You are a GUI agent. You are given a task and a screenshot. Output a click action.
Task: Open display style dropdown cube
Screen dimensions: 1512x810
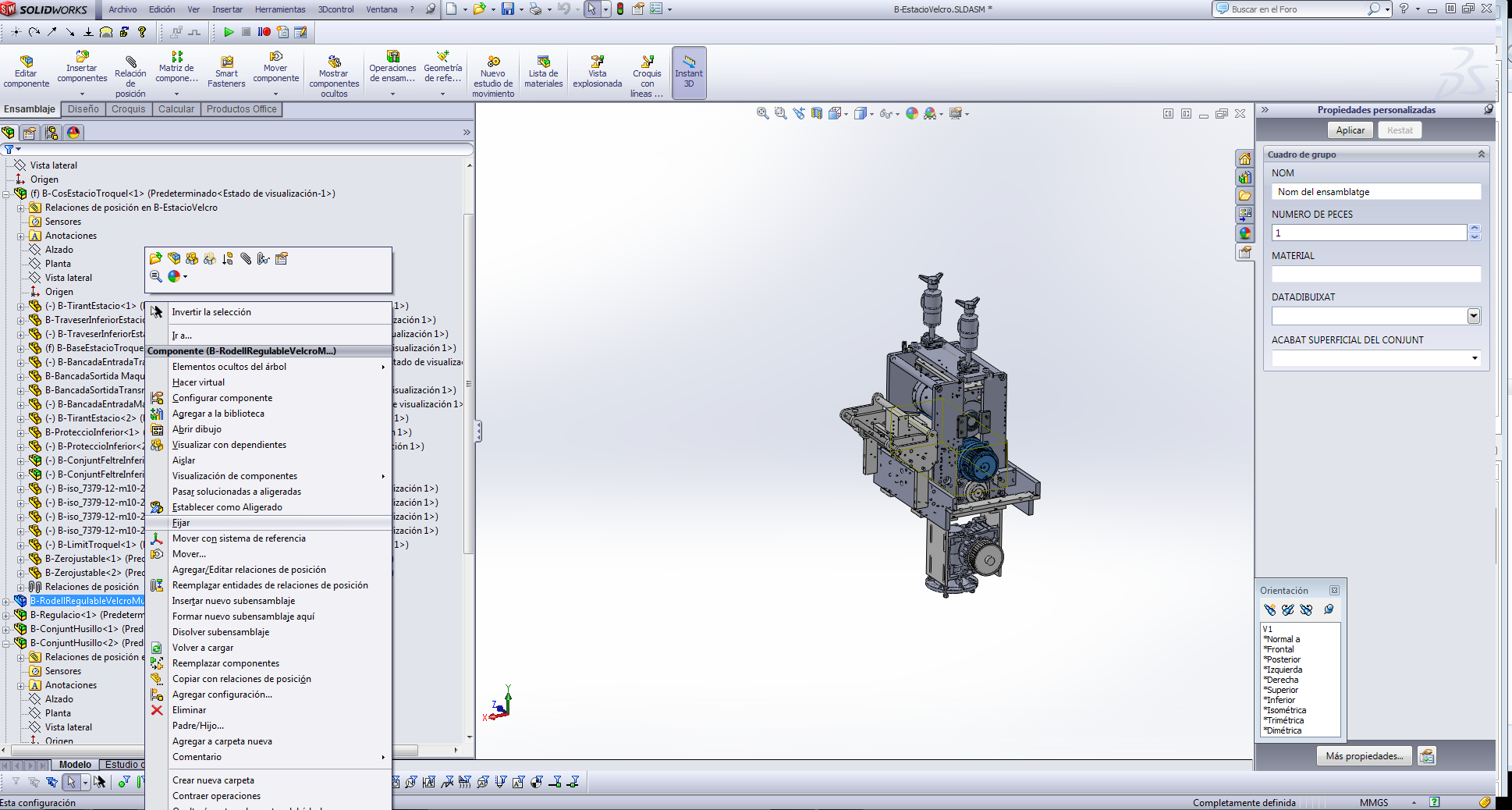pos(863,113)
